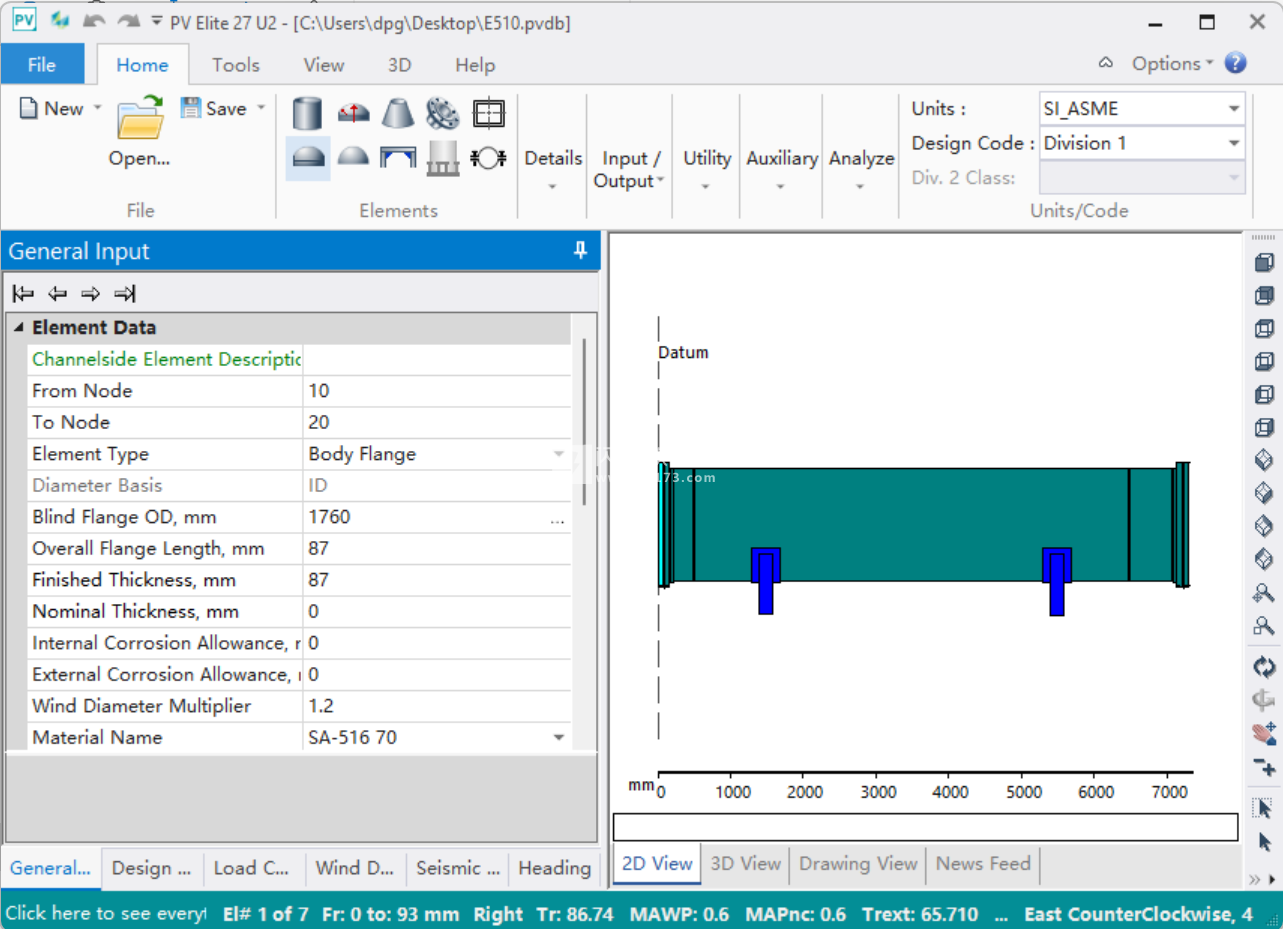
Task: Add a welded flat head element
Action: coord(398,158)
